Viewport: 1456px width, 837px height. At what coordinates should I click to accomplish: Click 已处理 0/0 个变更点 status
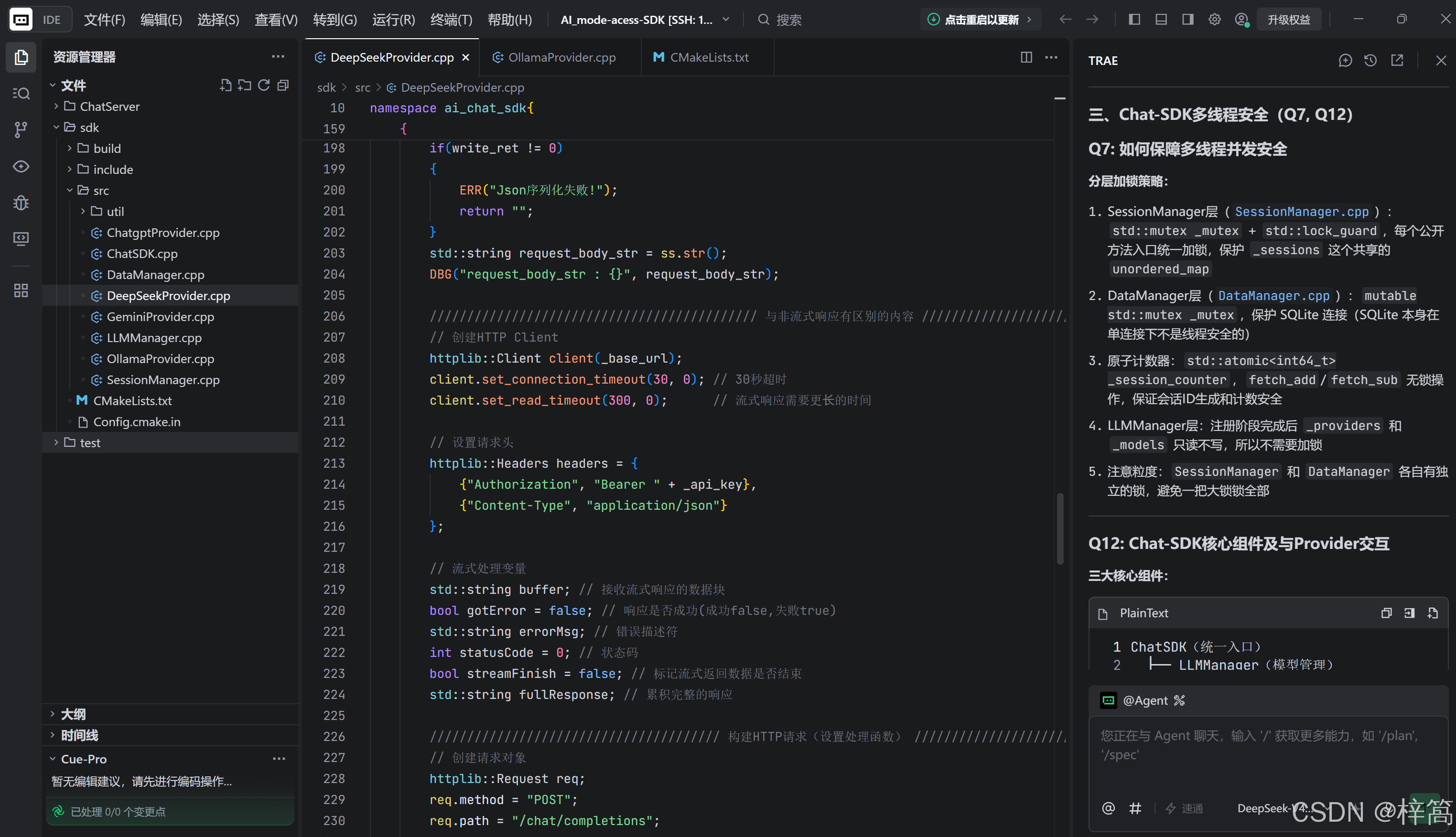(170, 812)
